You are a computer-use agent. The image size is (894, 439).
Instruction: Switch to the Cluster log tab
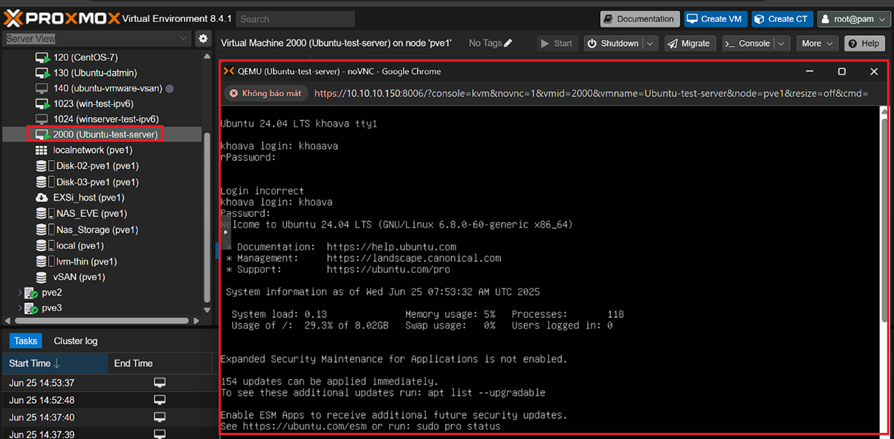(75, 341)
